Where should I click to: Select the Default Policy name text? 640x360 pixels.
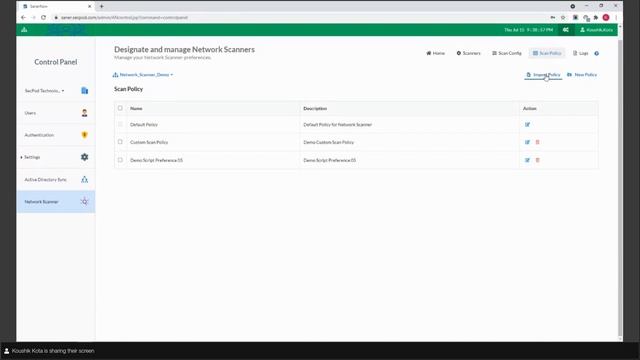(x=144, y=124)
